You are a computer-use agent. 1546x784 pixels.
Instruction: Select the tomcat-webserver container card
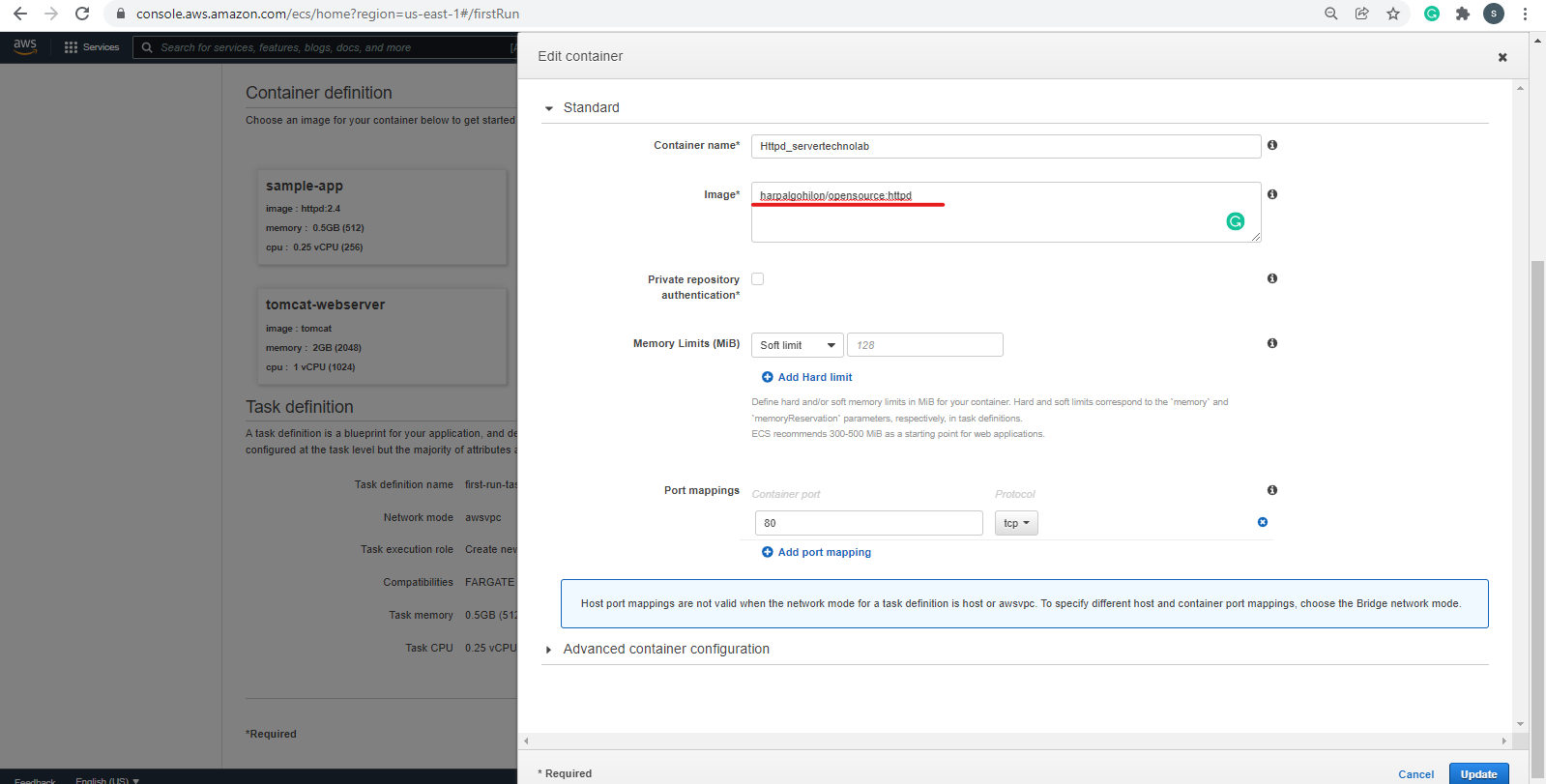coord(382,336)
